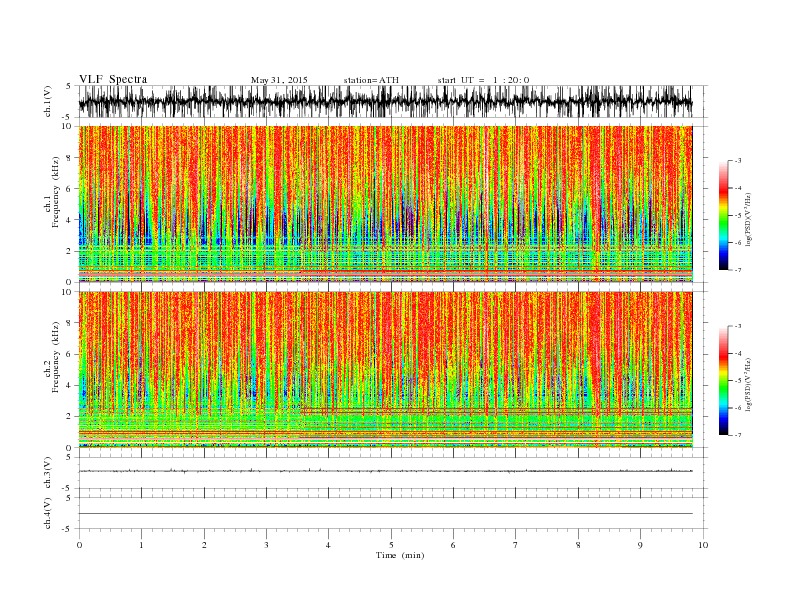Click time axis tick label '0'
This screenshot has height=612, width=792.
[79, 545]
